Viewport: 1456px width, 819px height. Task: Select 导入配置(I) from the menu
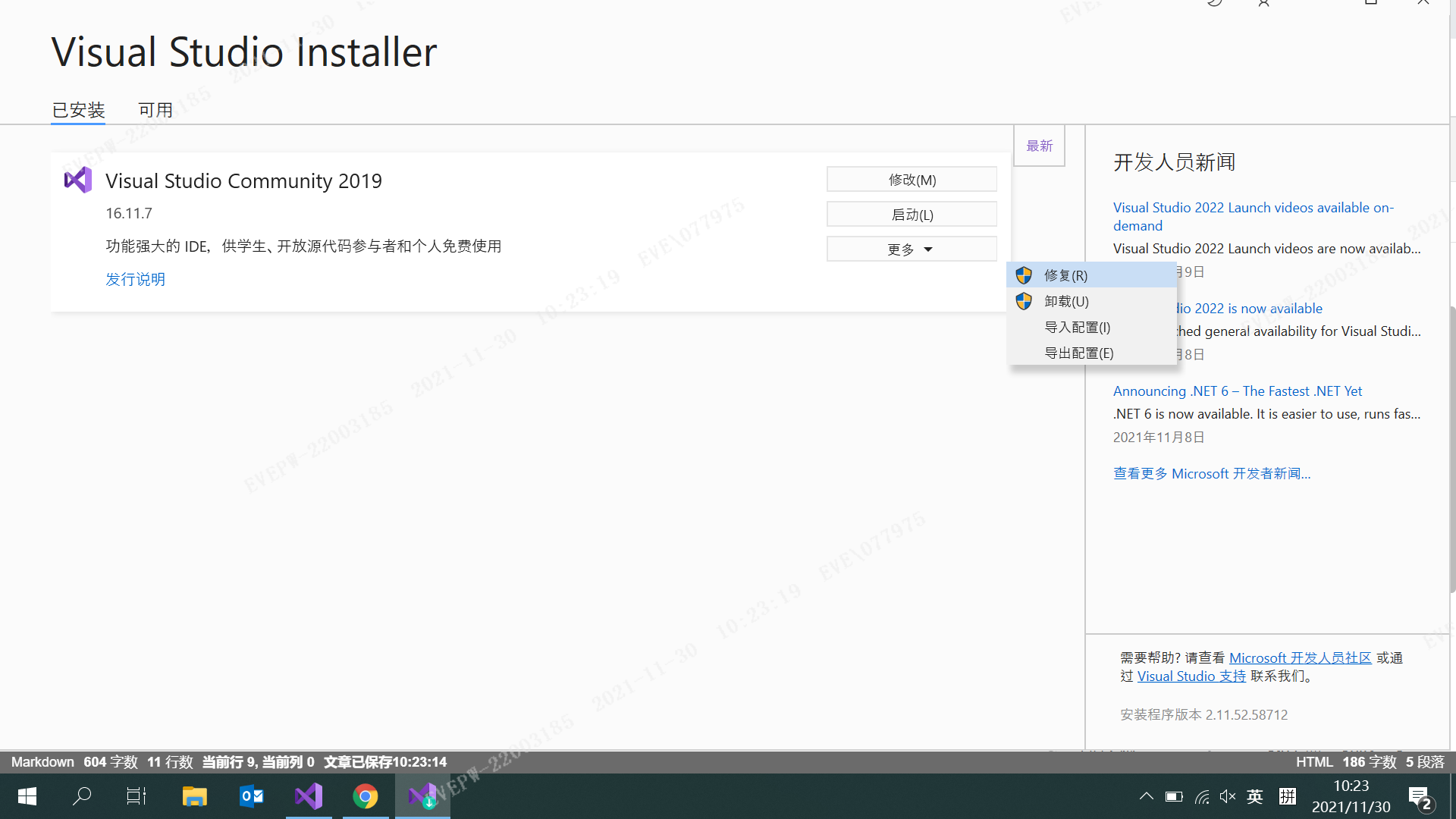click(x=1077, y=327)
